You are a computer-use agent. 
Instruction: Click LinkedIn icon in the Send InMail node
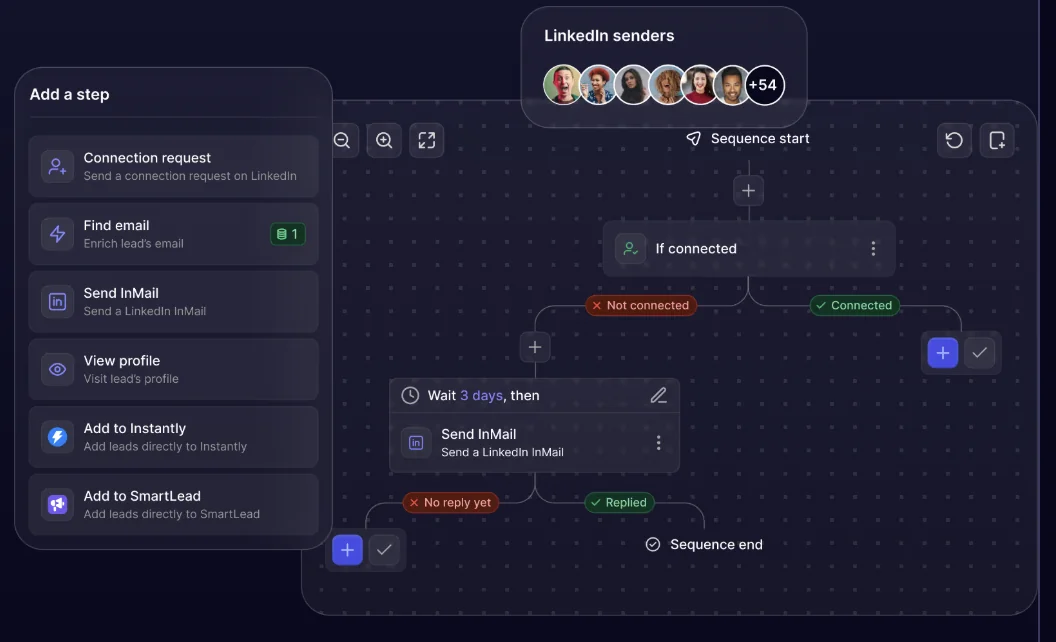[416, 443]
